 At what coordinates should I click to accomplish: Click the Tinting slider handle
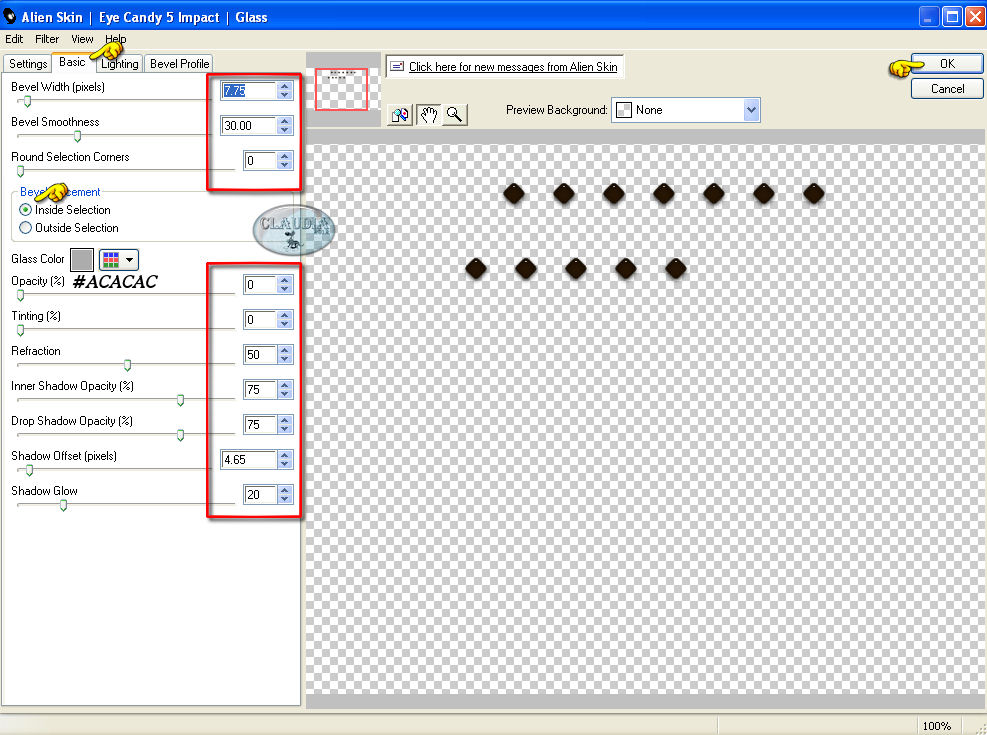tap(20, 330)
